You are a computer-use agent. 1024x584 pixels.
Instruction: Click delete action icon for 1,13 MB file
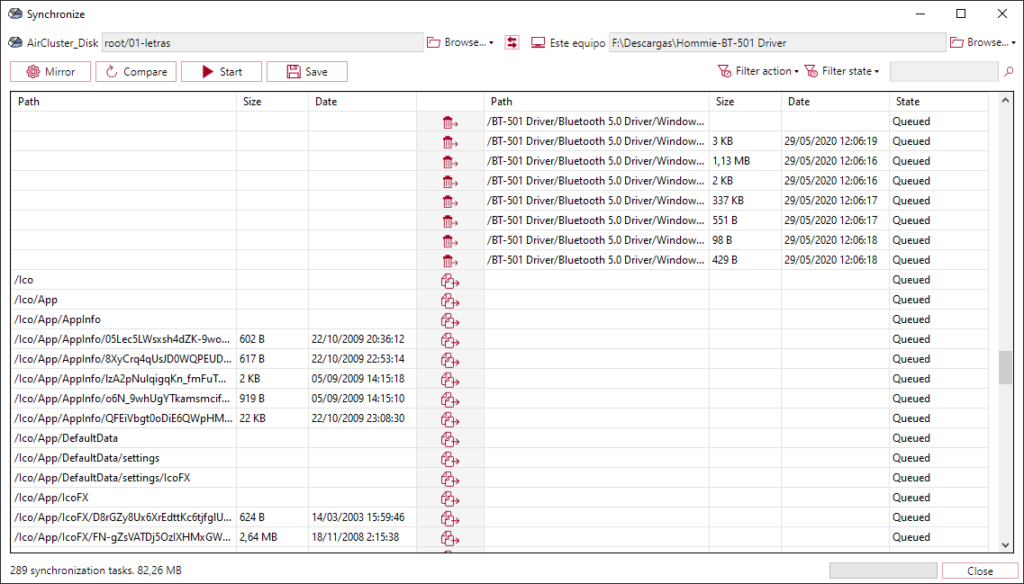click(x=449, y=161)
